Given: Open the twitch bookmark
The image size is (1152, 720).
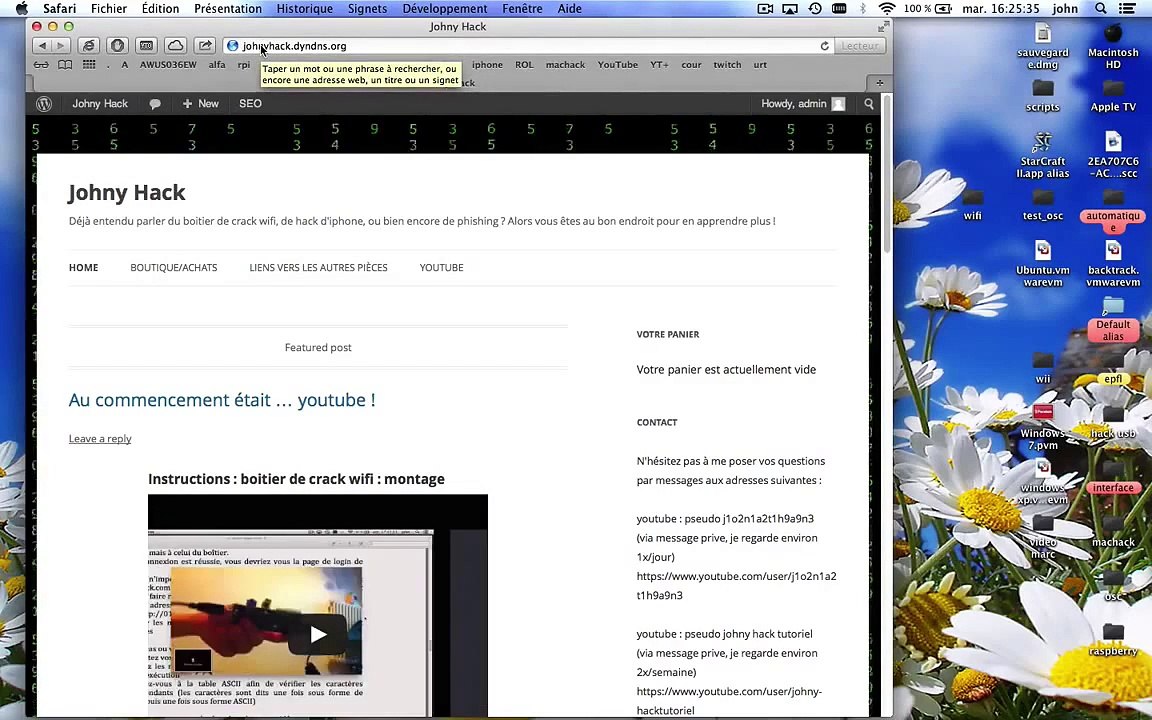Looking at the screenshot, I should click(x=727, y=65).
